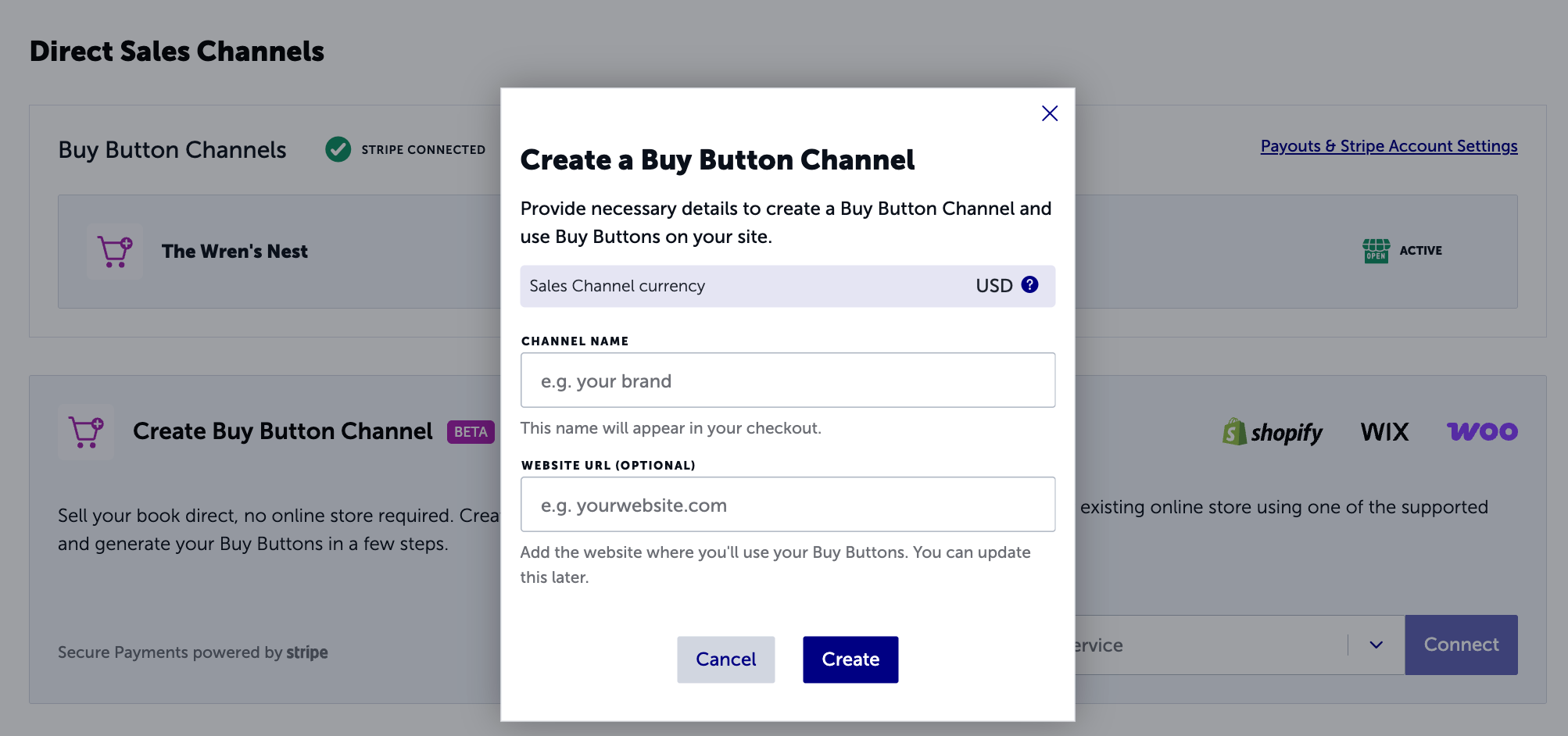The width and height of the screenshot is (1568, 736).
Task: Click the Buy Button Channels section title
Action: 172,149
